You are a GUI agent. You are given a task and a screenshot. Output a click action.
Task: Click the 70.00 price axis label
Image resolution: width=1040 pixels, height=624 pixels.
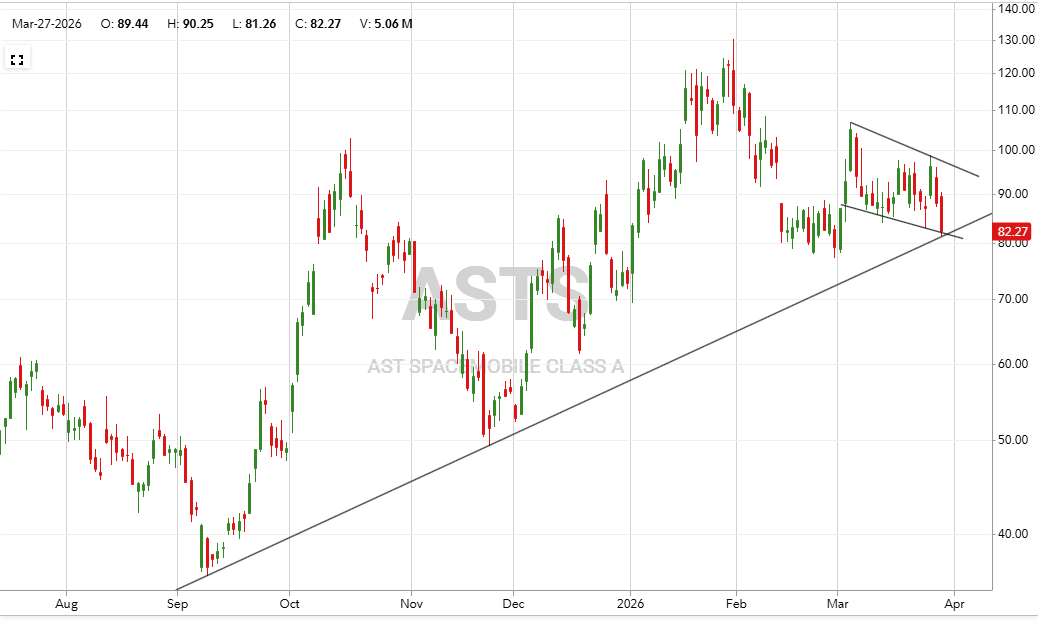[x=1013, y=299]
